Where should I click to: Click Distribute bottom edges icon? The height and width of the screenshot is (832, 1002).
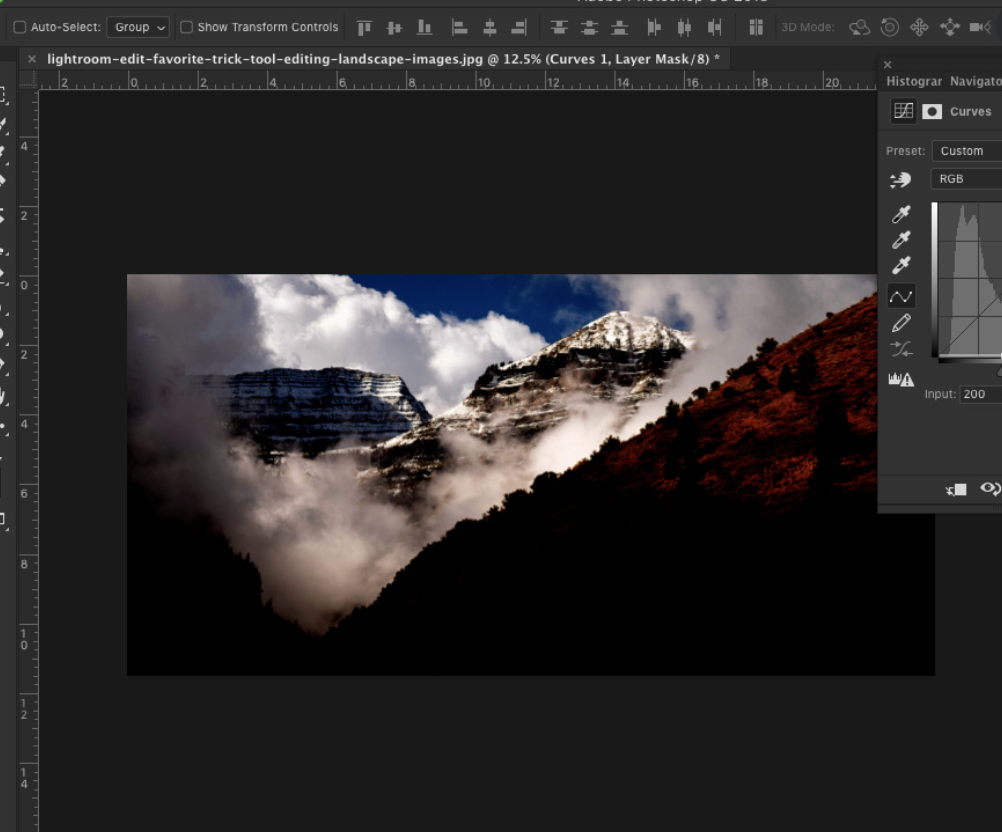coord(619,27)
